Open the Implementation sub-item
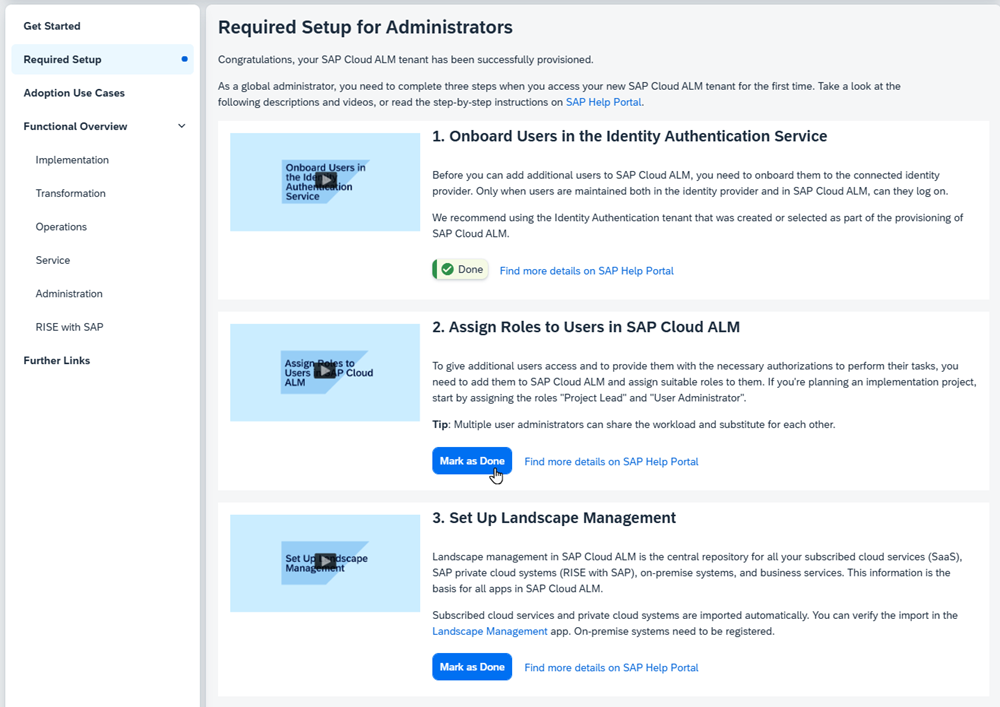This screenshot has height=707, width=1000. 72,160
